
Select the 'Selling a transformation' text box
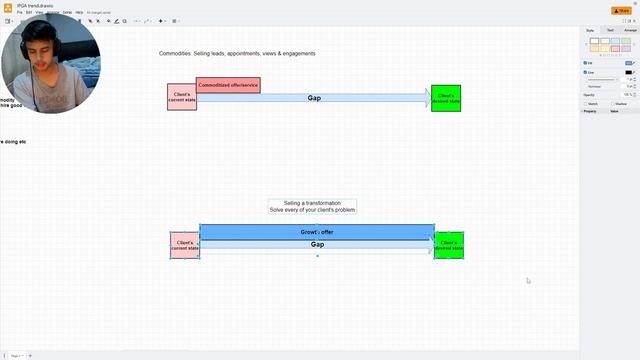[312, 206]
